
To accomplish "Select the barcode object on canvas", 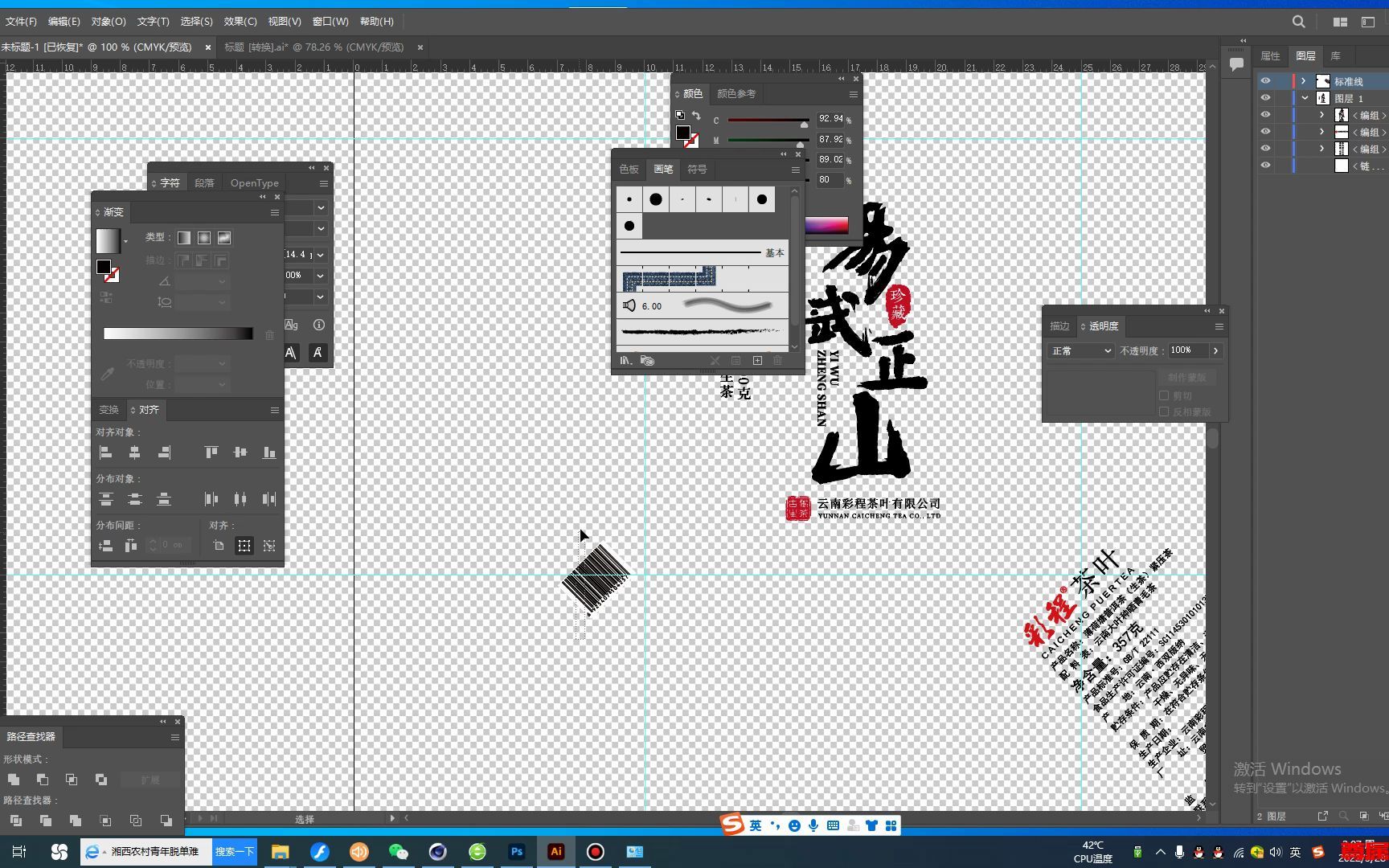I will (595, 579).
